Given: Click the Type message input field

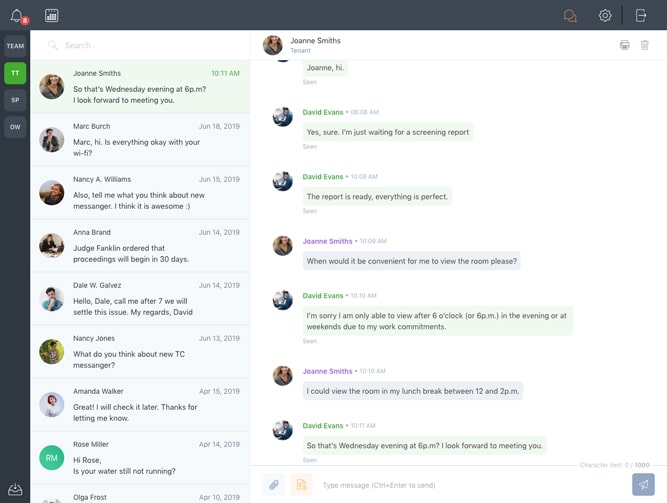Looking at the screenshot, I should (472, 485).
